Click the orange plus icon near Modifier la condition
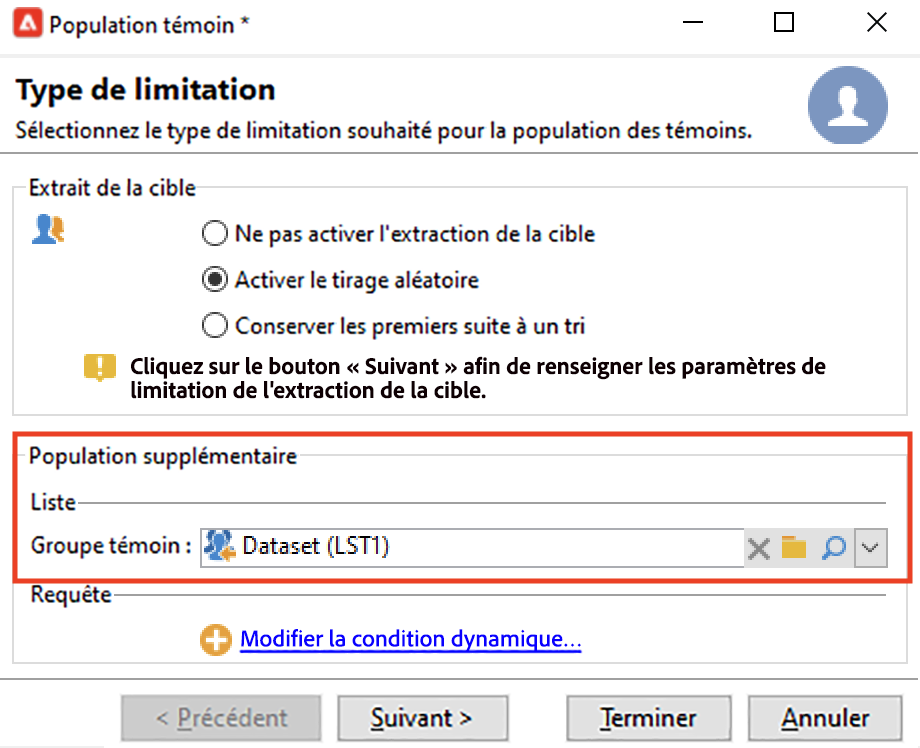The width and height of the screenshot is (920, 748). coord(216,640)
